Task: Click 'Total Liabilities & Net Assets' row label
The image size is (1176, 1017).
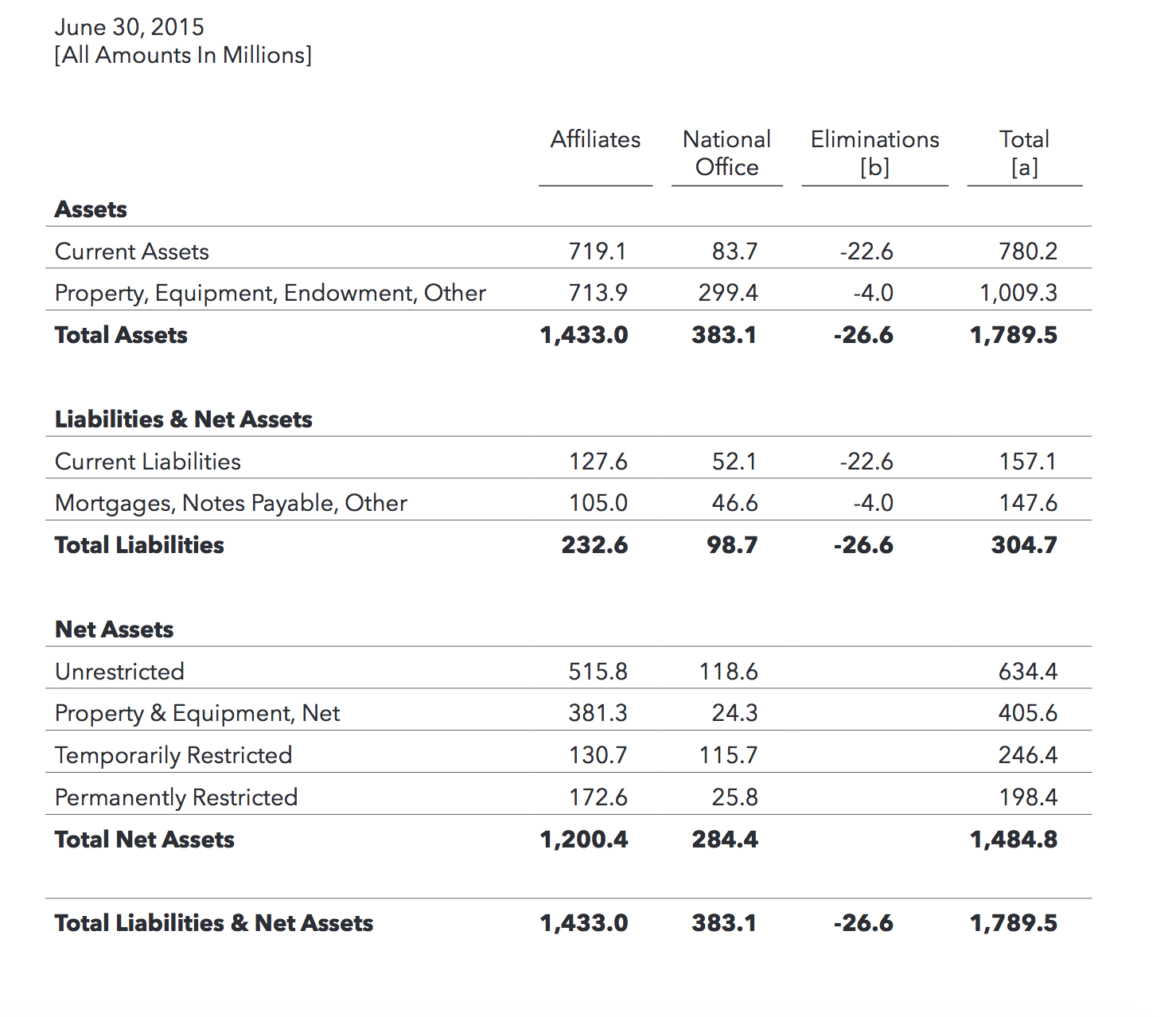Action: [x=214, y=923]
